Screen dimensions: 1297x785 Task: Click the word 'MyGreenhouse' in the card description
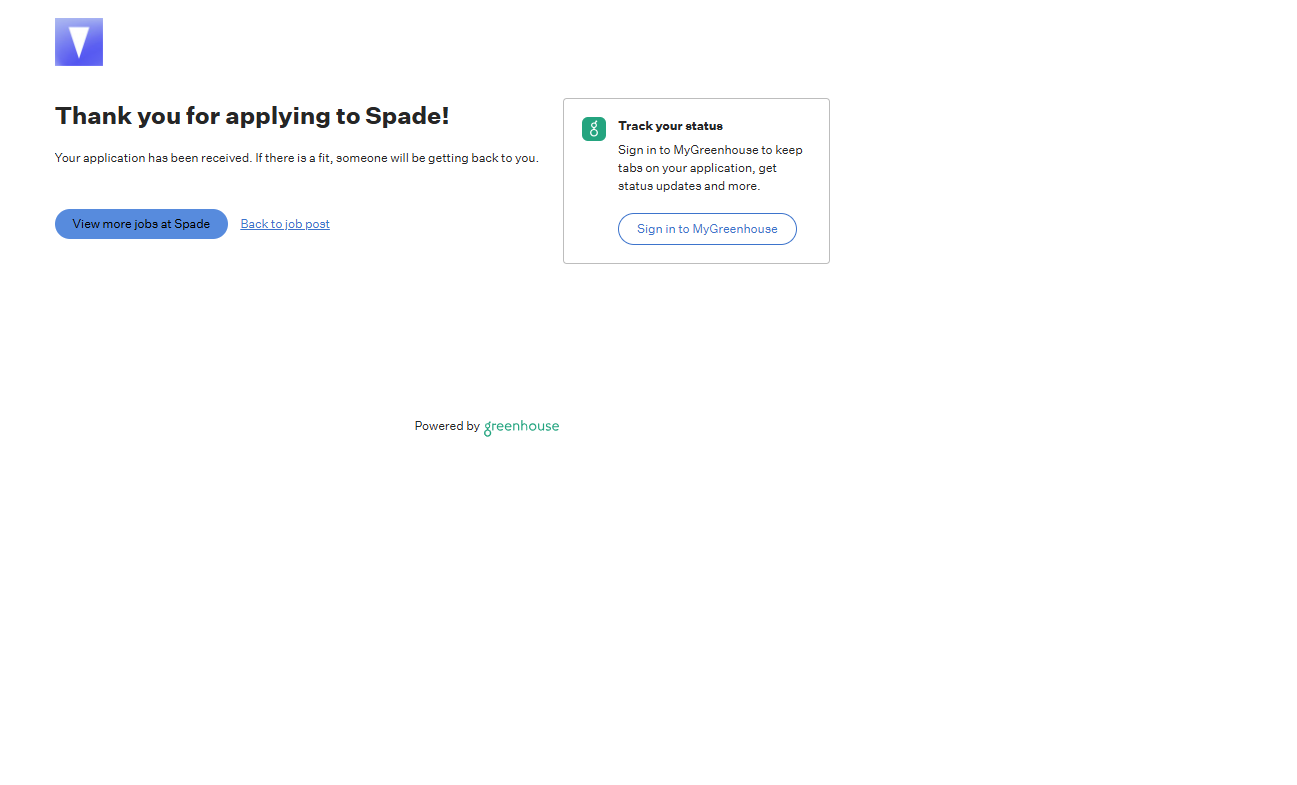point(715,150)
